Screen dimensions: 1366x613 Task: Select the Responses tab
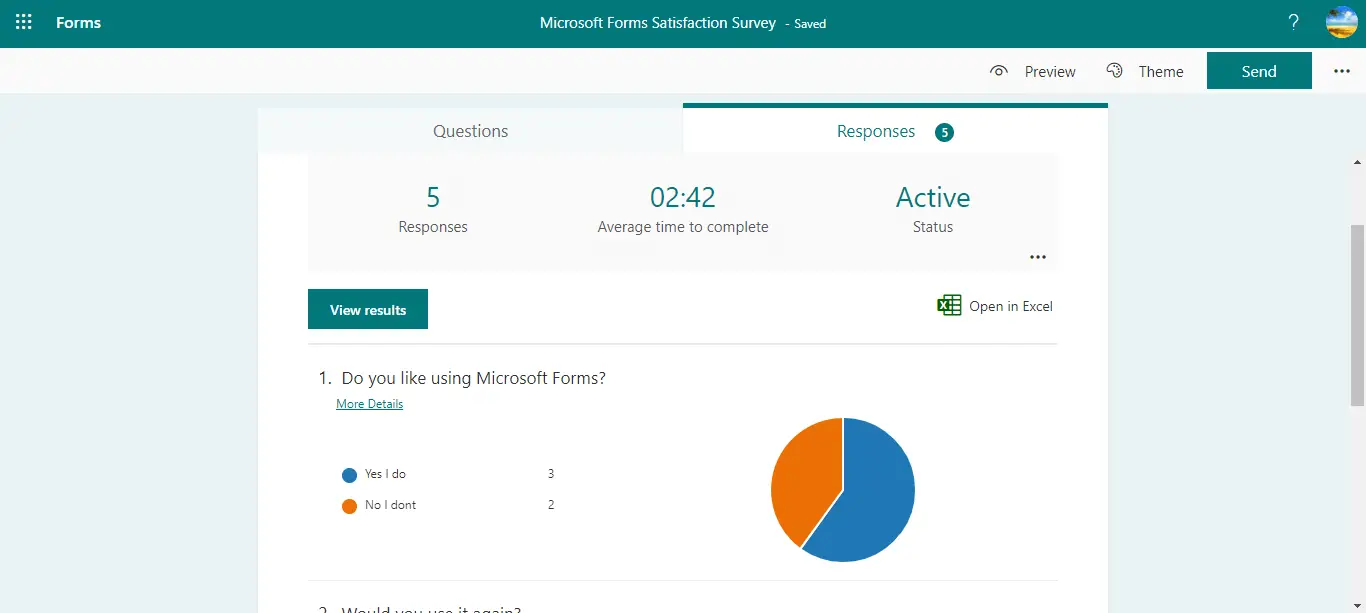(895, 131)
